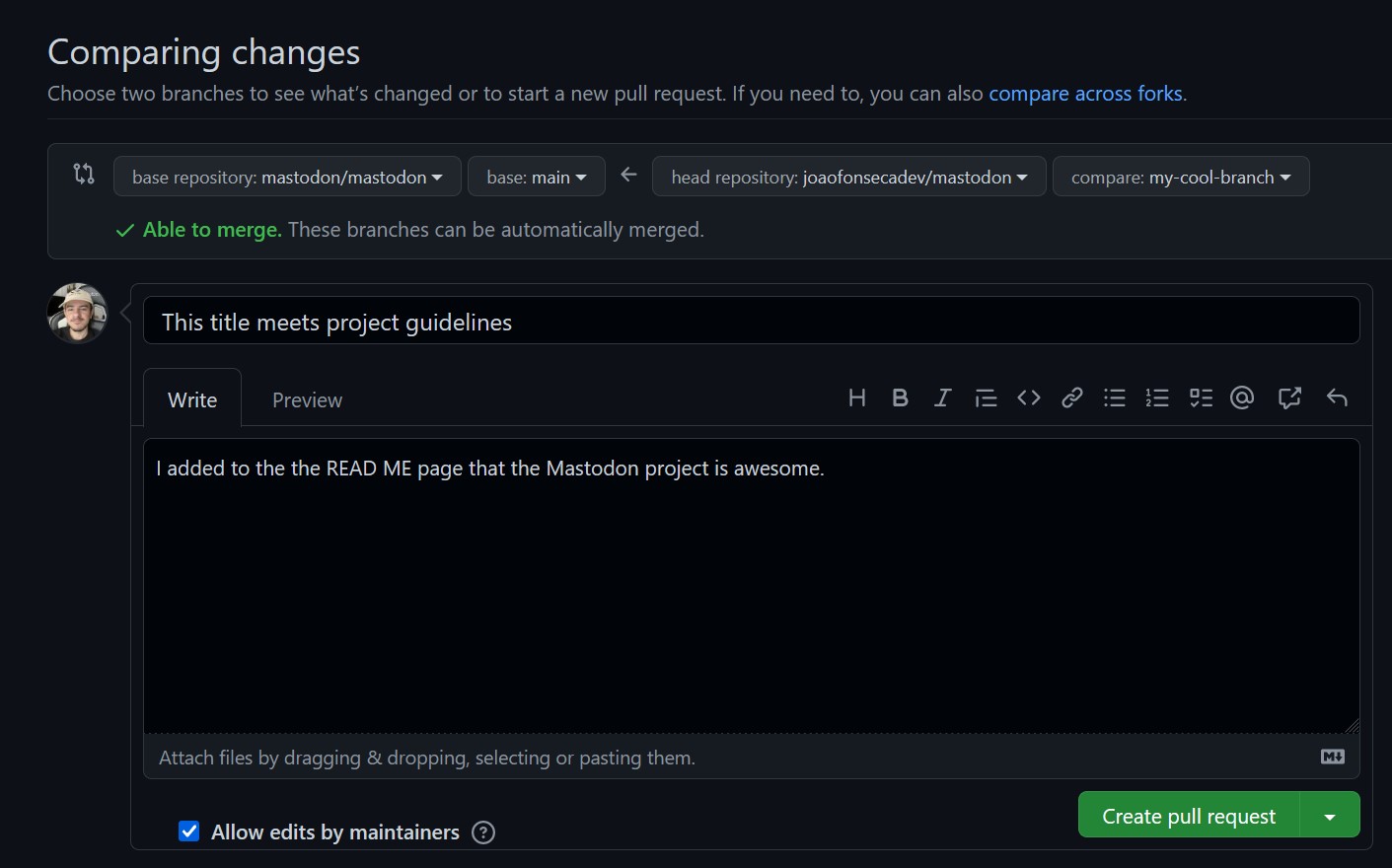Click the description text area
Screen dimensions: 1392x868
(752, 586)
